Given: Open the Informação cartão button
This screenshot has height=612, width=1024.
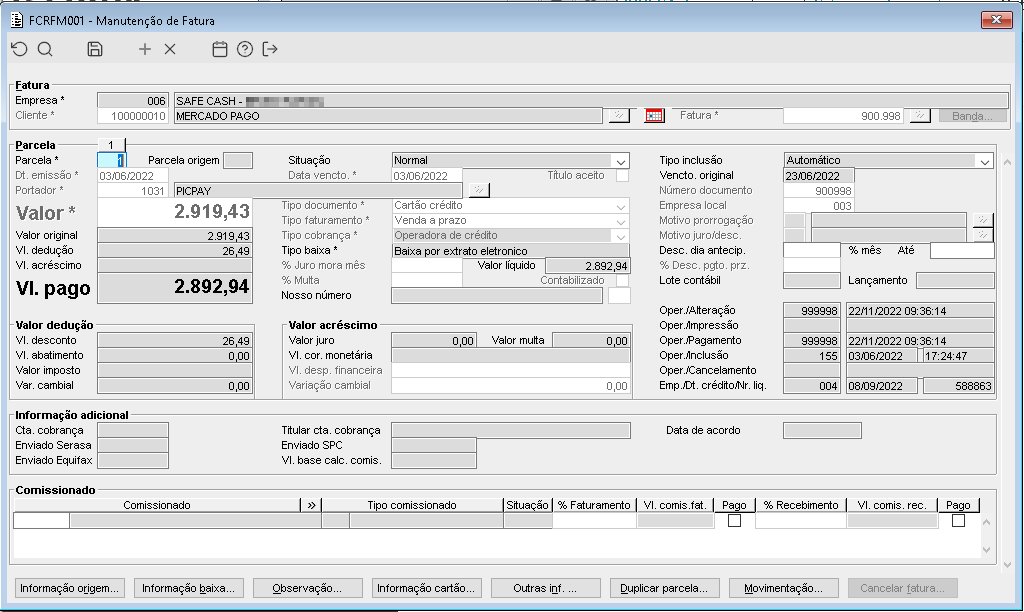Looking at the screenshot, I should pyautogui.click(x=426, y=588).
